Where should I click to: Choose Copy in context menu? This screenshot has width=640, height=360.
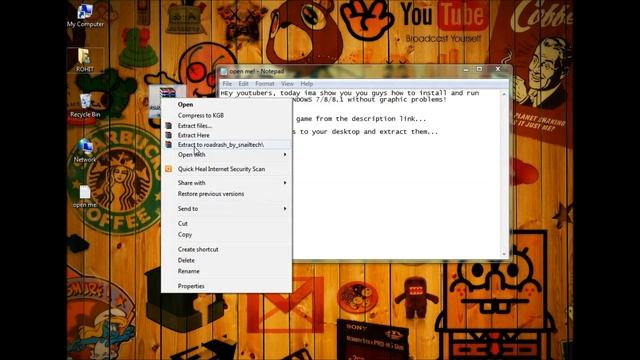pyautogui.click(x=227, y=235)
